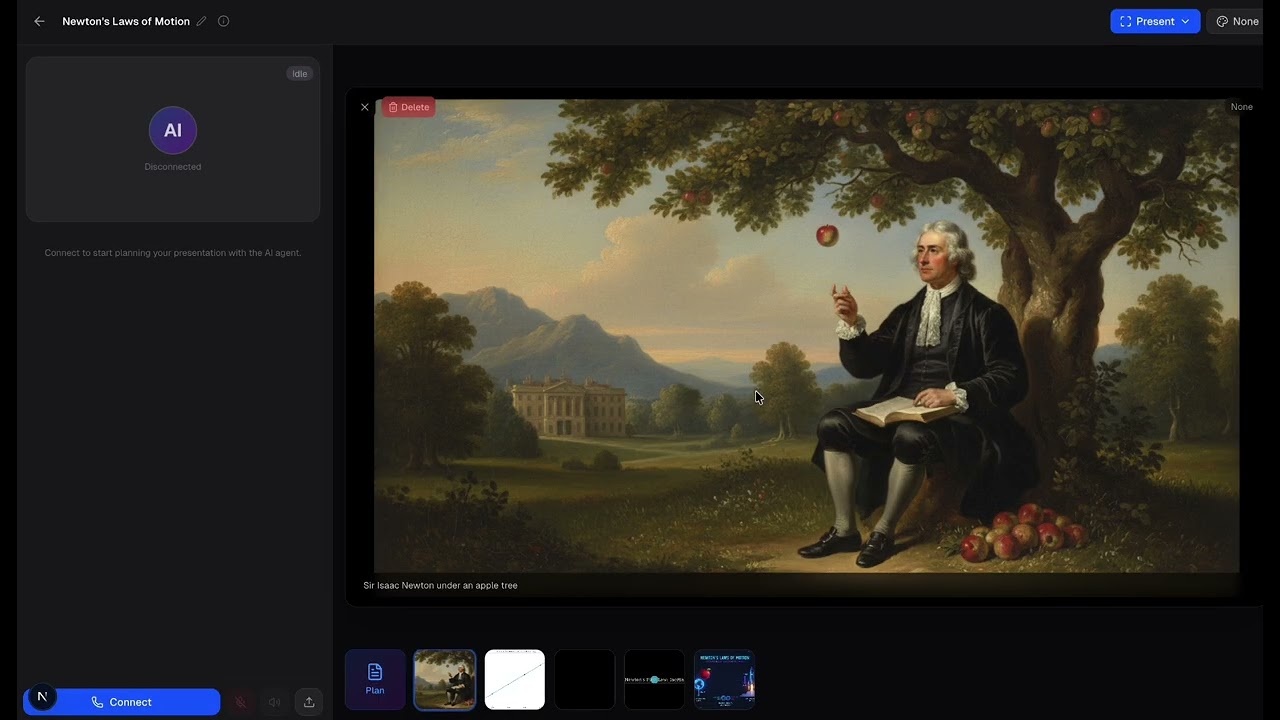Go back using the arrow icon
The height and width of the screenshot is (720, 1280).
pos(39,21)
